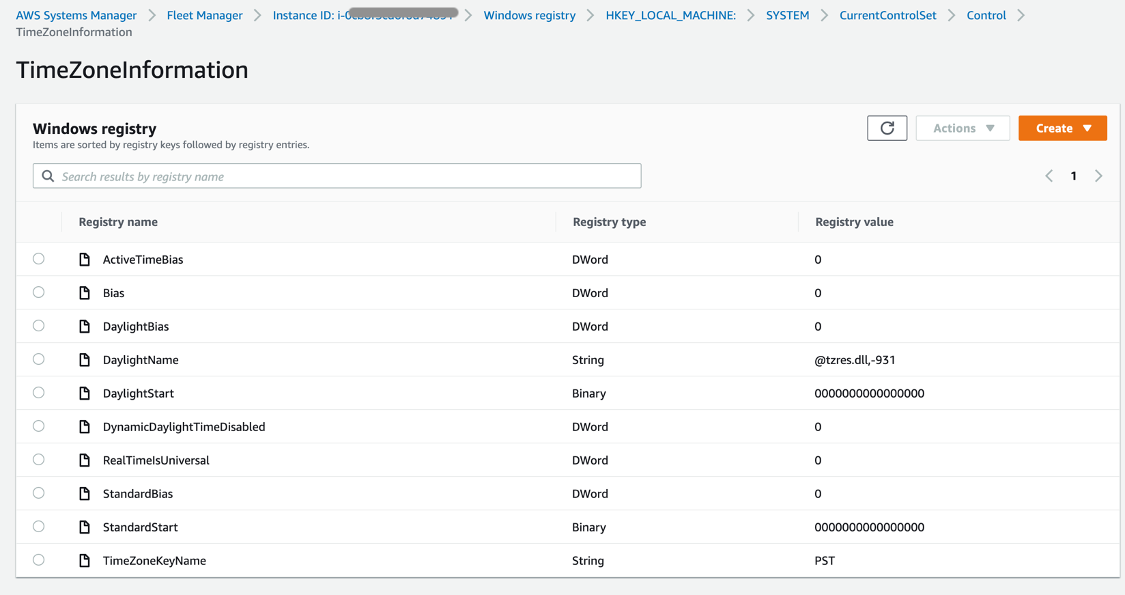Click the document icon beside ActiveTimeBias
Image resolution: width=1125 pixels, height=595 pixels.
[84, 258]
